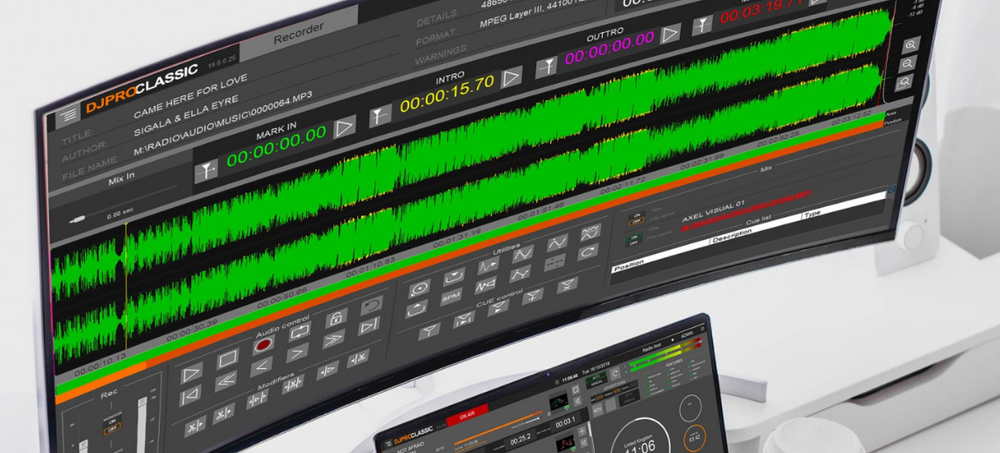Click the ADMIN label on the laptop screen
Screen dimensions: 1000x453
point(688,334)
